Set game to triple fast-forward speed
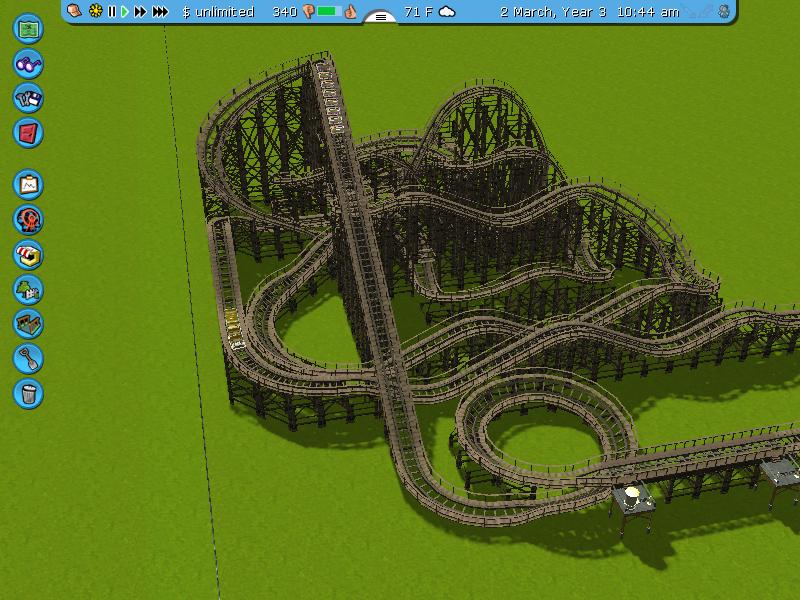The height and width of the screenshot is (600, 800). click(160, 11)
